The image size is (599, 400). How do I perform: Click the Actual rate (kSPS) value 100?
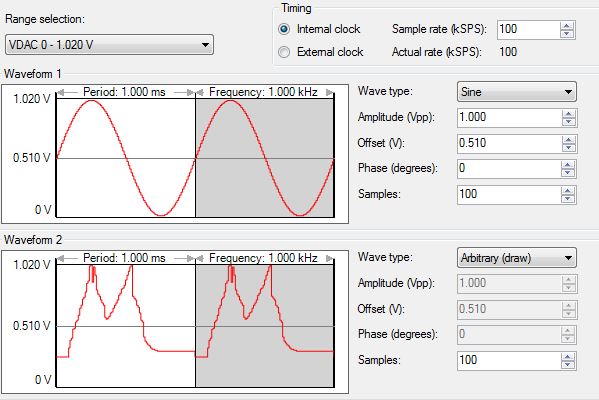coord(508,52)
